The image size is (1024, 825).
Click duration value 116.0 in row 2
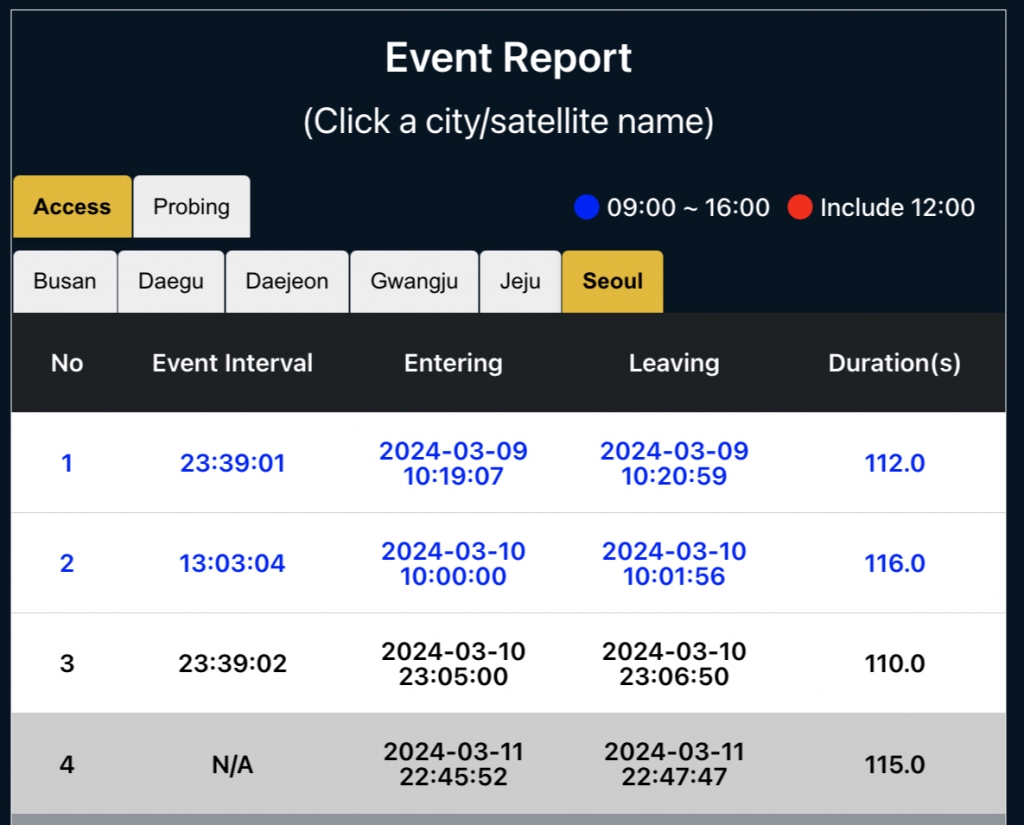[894, 563]
